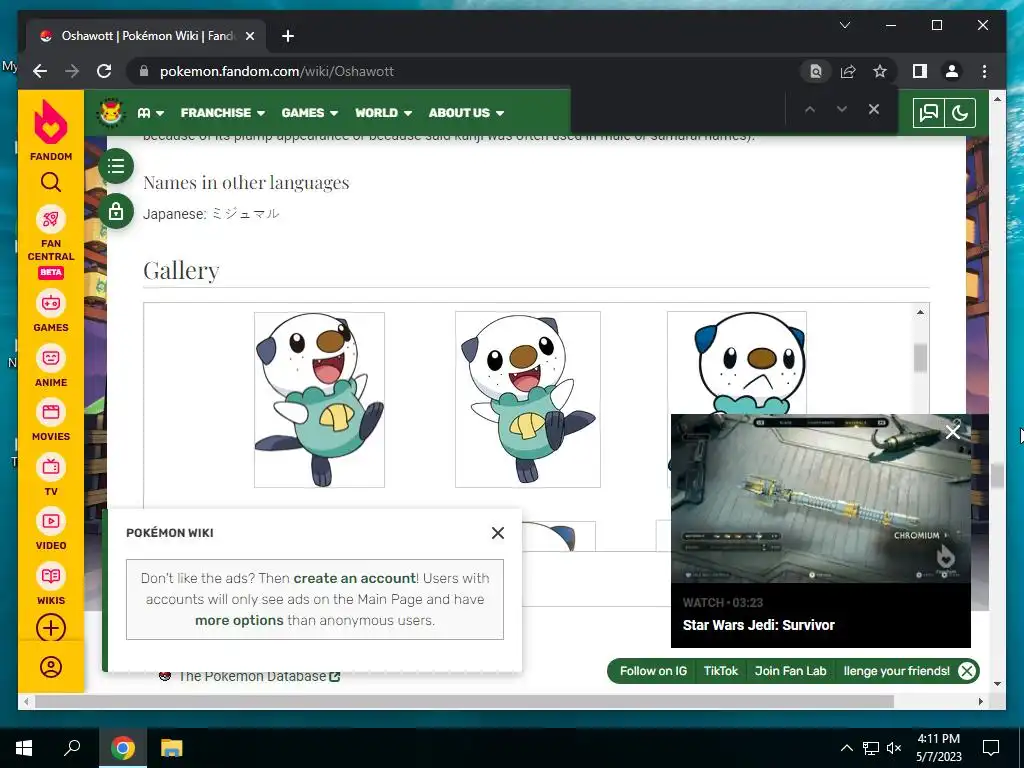Follow the more options link
This screenshot has height=768, width=1024.
239,620
